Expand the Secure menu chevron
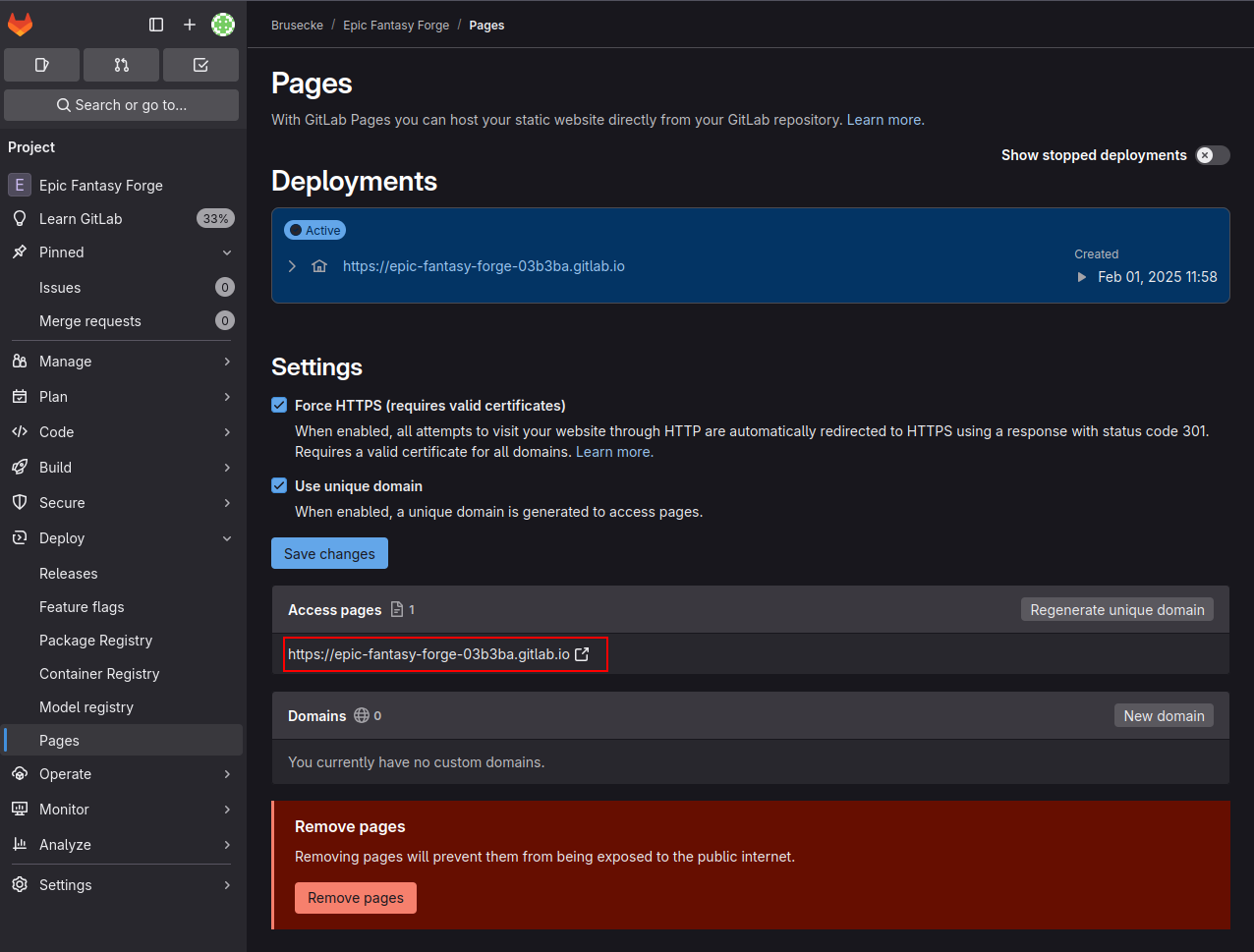The image size is (1254, 952). click(227, 503)
